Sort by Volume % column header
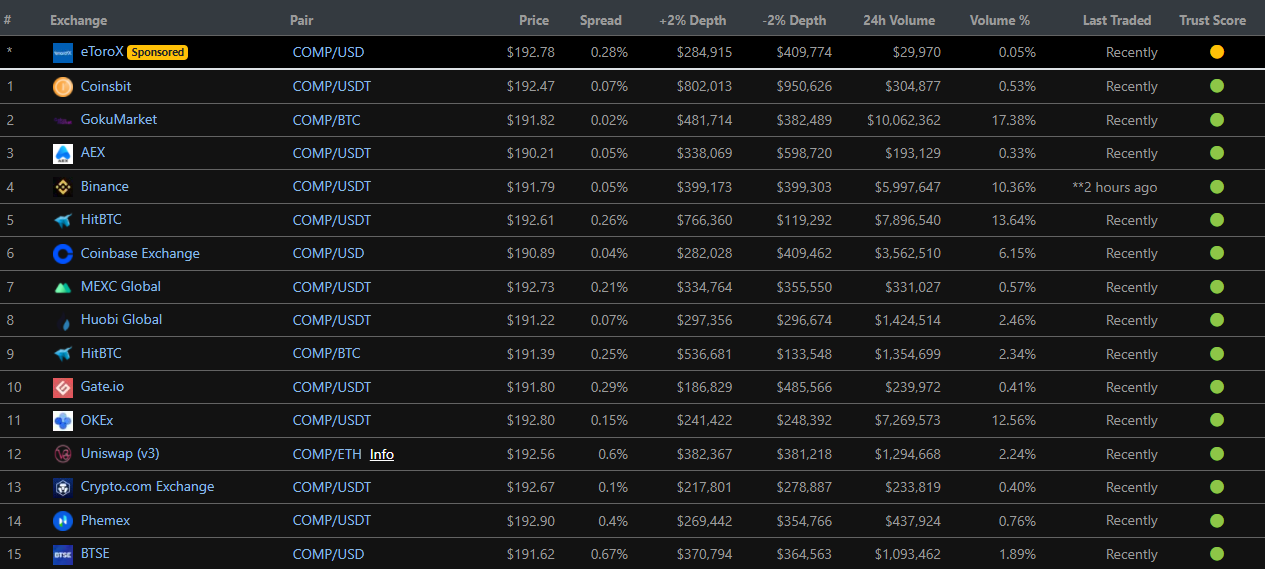Image resolution: width=1265 pixels, height=569 pixels. [1000, 20]
